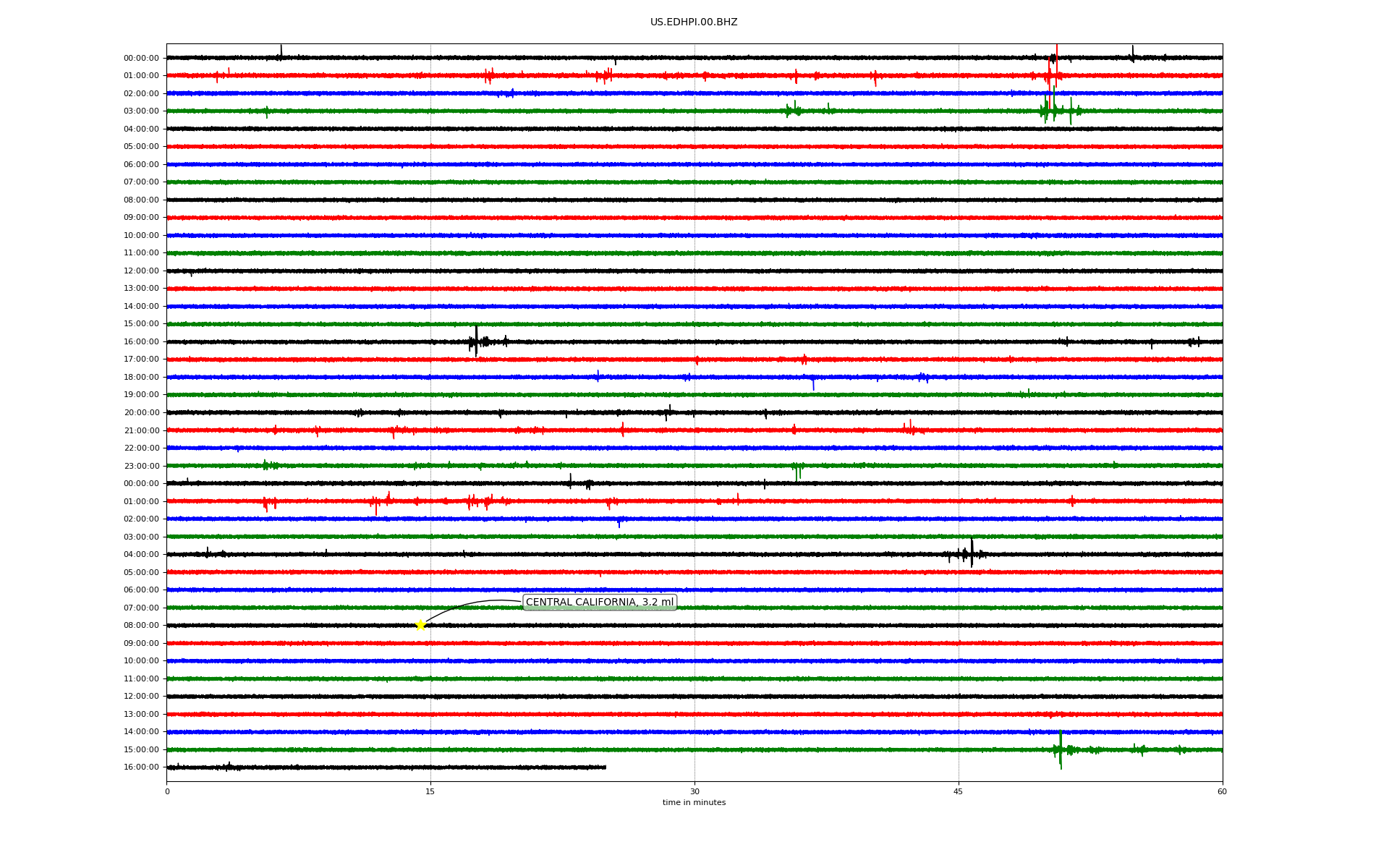1389x868 pixels.
Task: Click the blue downward spike on the 18:00:00 trace
Action: [813, 383]
